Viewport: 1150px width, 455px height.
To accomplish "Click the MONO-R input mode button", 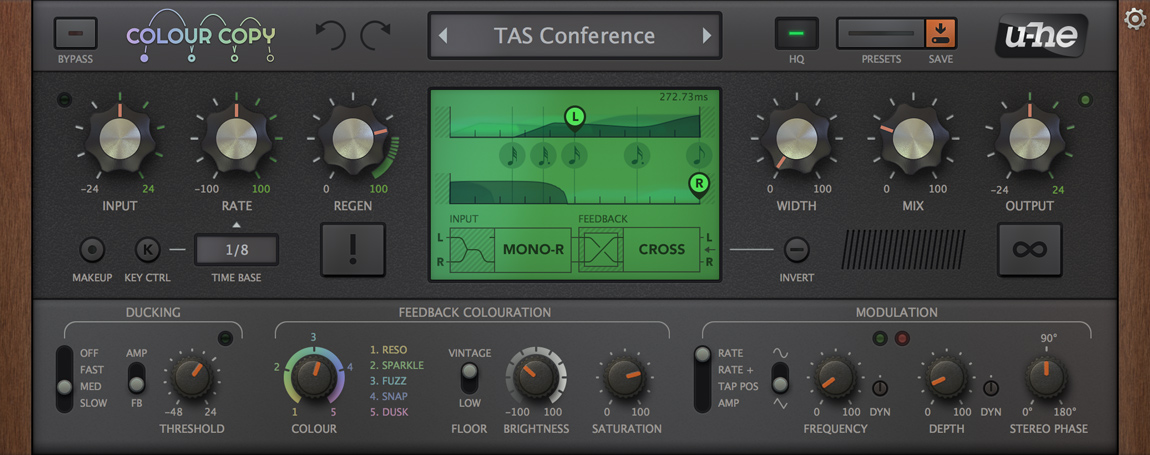I will click(x=532, y=250).
